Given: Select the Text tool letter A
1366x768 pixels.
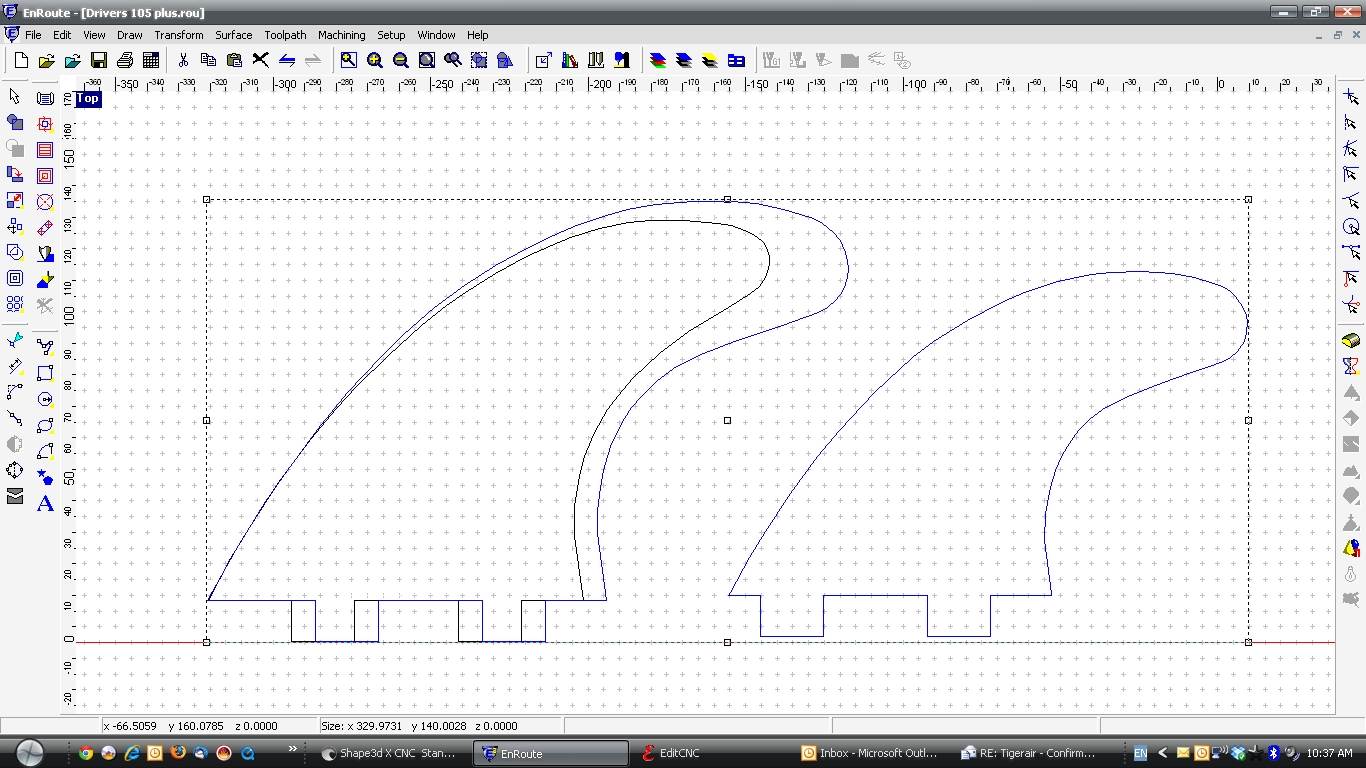Looking at the screenshot, I should point(45,503).
